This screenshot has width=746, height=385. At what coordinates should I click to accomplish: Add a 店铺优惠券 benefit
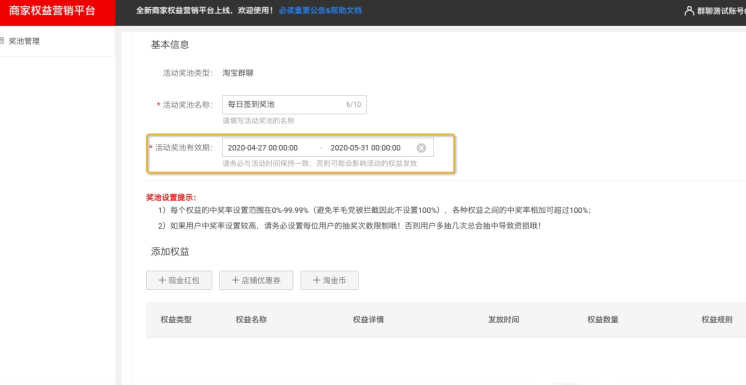click(256, 280)
